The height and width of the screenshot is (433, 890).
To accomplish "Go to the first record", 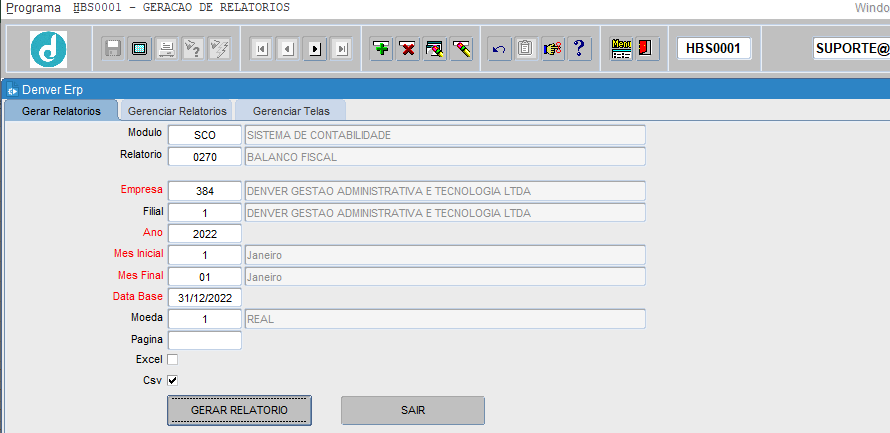I will point(261,49).
